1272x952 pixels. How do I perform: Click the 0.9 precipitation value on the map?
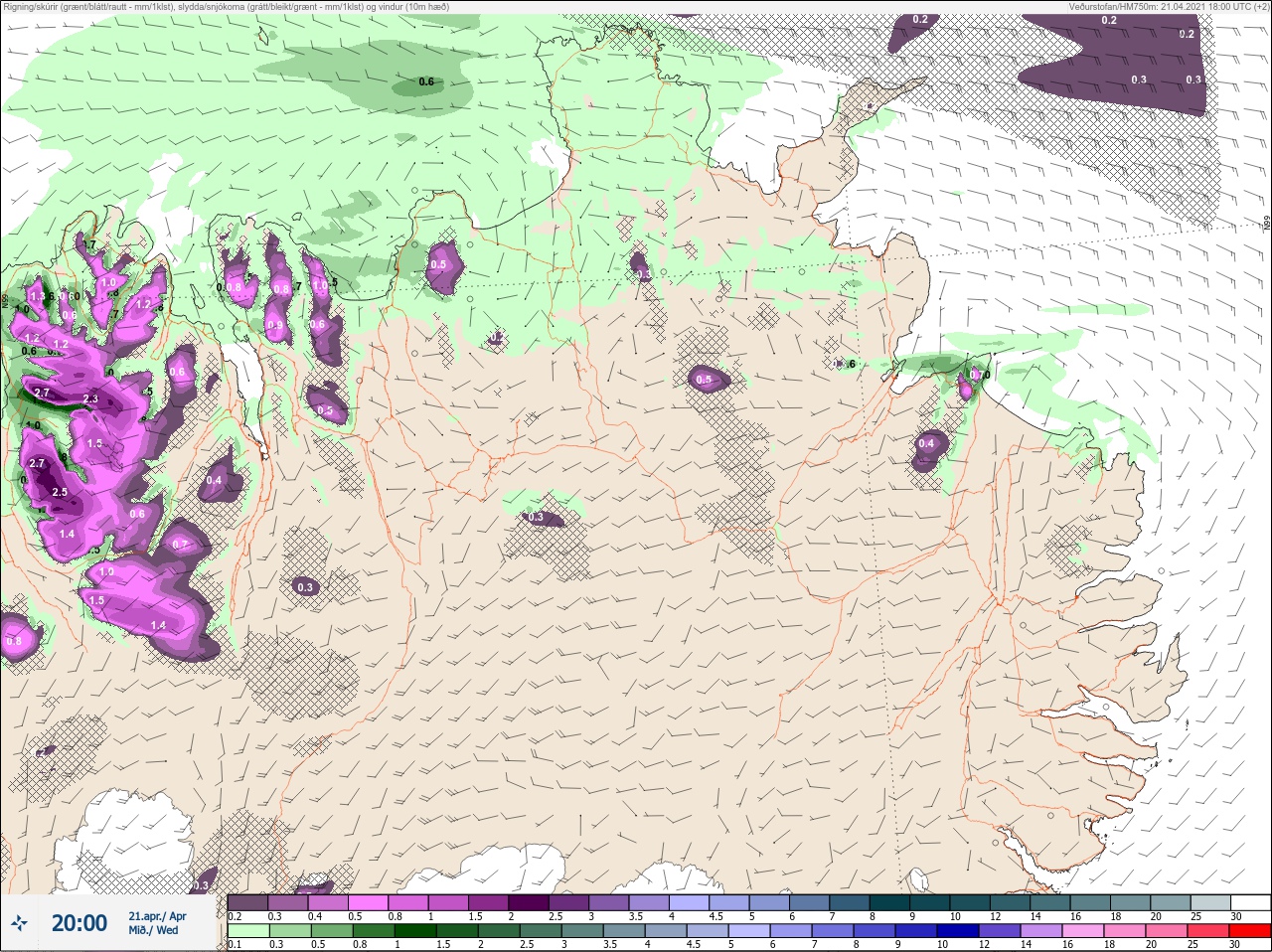[274, 325]
